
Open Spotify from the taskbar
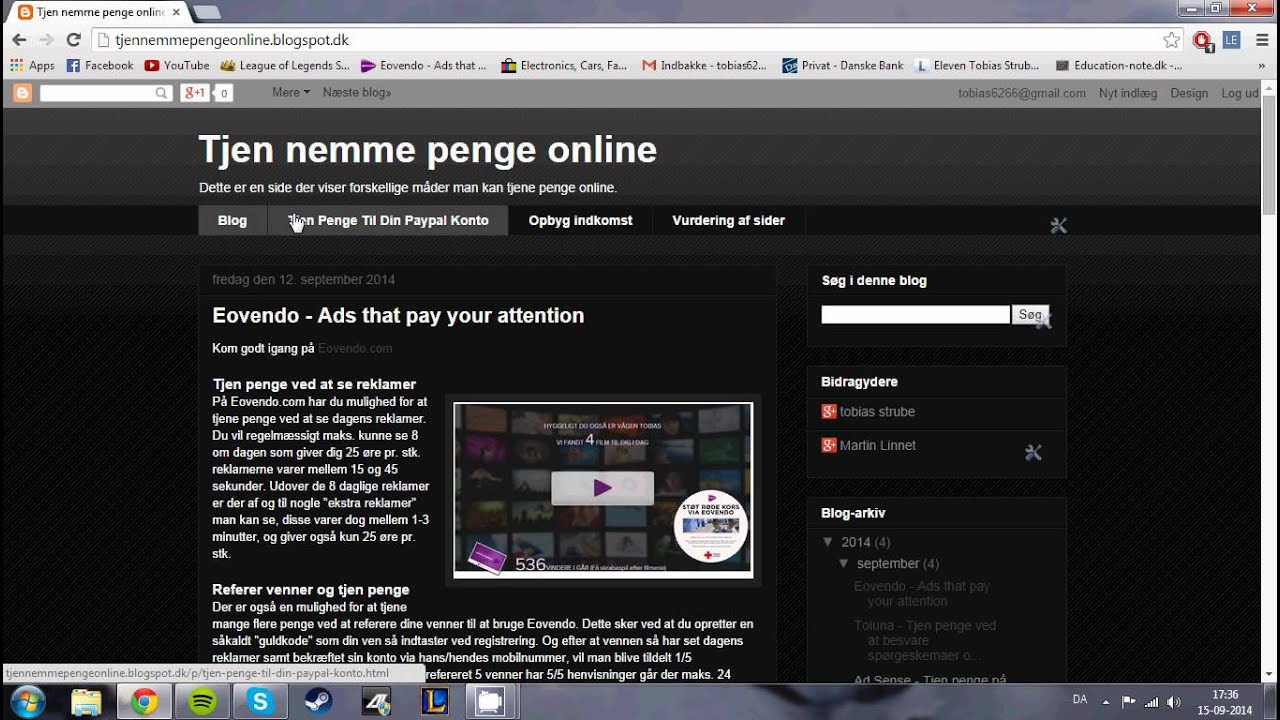coord(202,702)
